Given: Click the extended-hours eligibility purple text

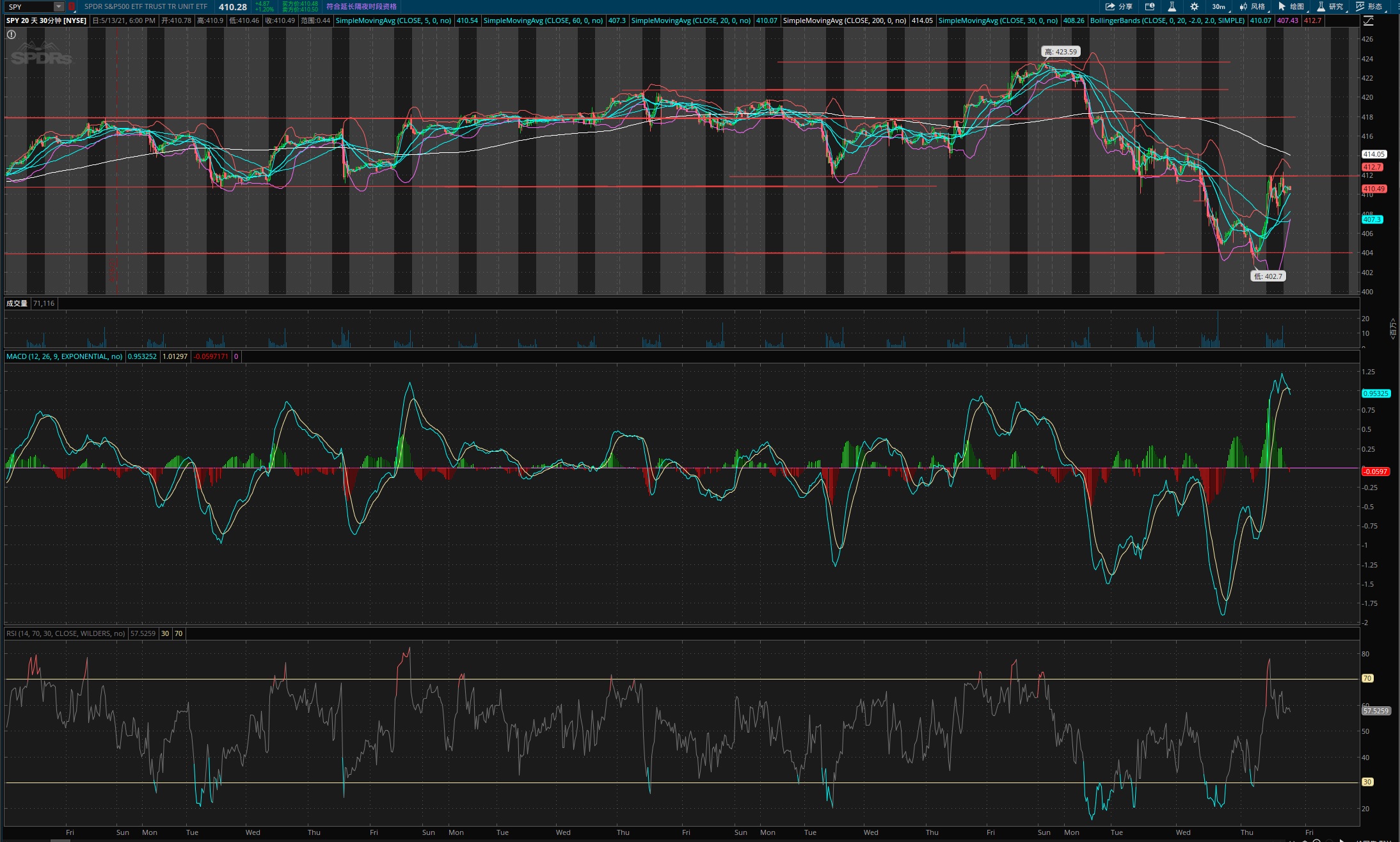Looking at the screenshot, I should click(x=361, y=6).
